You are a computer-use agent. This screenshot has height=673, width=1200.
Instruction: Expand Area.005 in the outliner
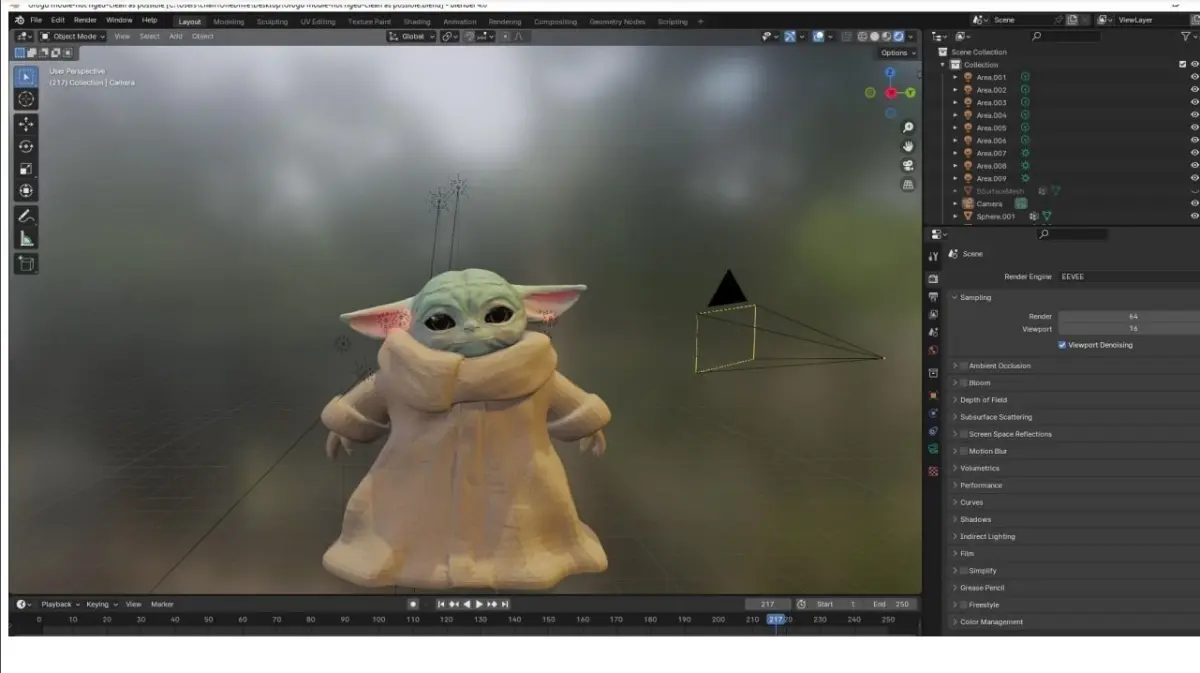[955, 128]
